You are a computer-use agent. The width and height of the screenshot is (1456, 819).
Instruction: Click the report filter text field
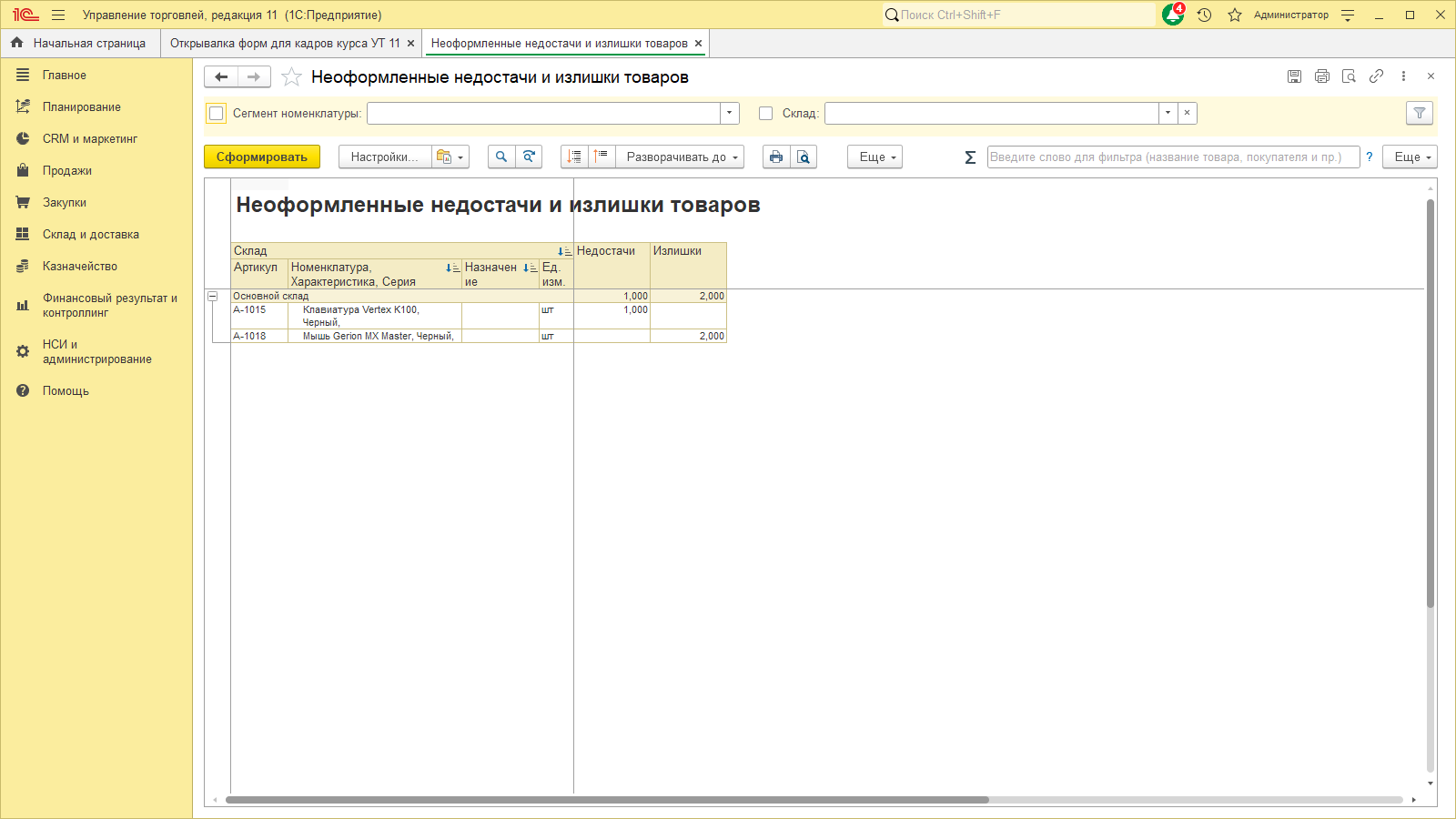pyautogui.click(x=1173, y=157)
